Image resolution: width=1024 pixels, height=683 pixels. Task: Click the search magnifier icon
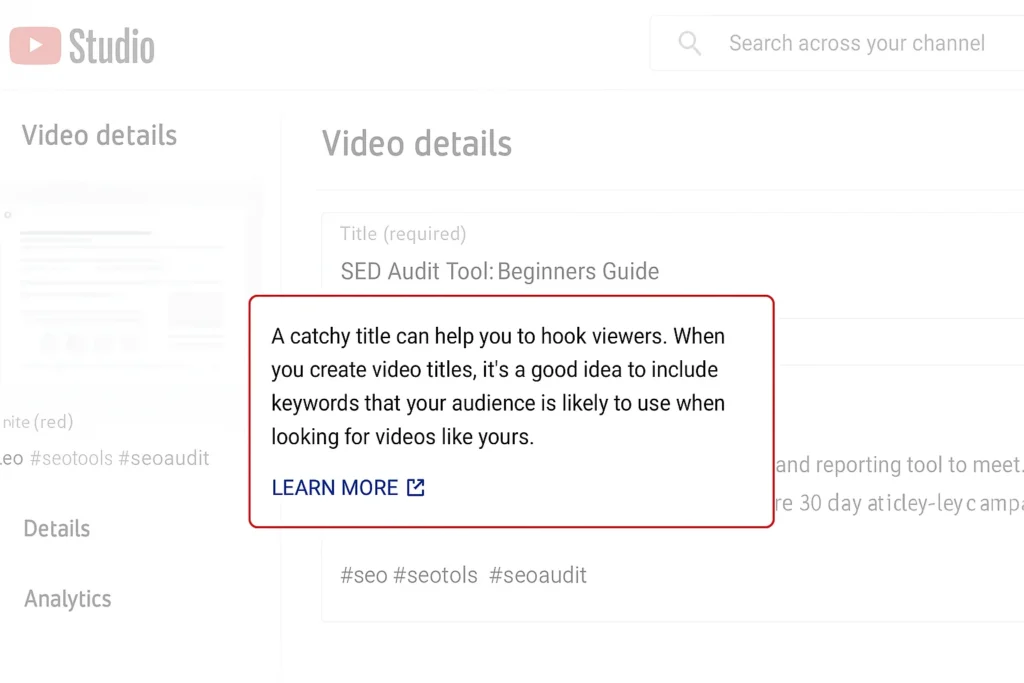click(x=690, y=44)
